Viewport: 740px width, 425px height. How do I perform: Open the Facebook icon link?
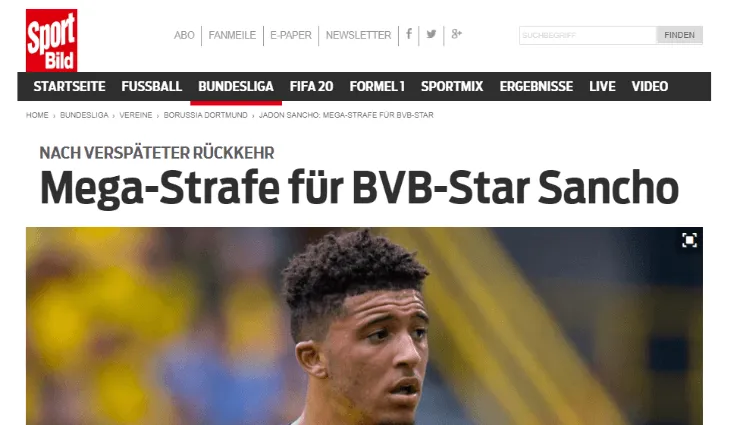pyautogui.click(x=409, y=34)
